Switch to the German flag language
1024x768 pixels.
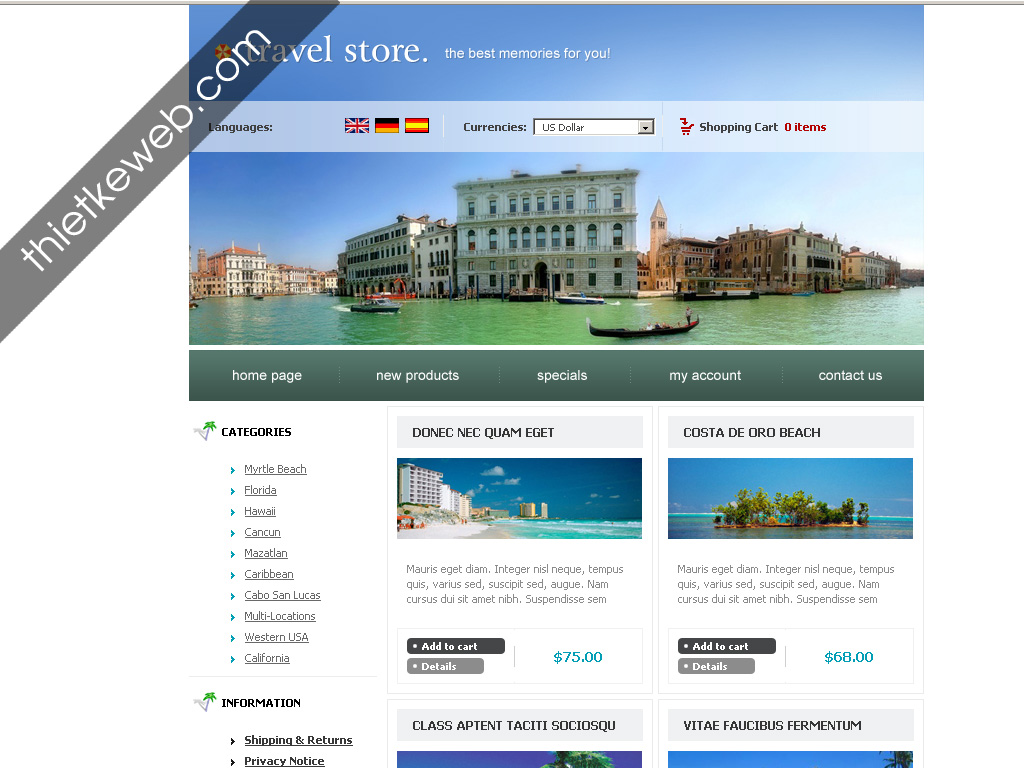(x=387, y=126)
